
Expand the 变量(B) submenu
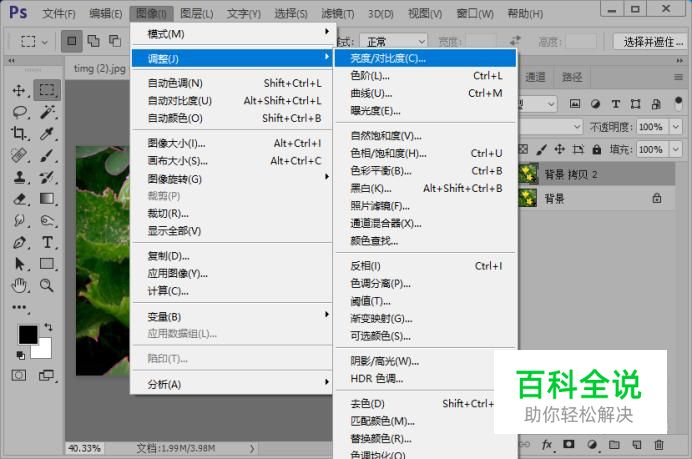click(232, 316)
